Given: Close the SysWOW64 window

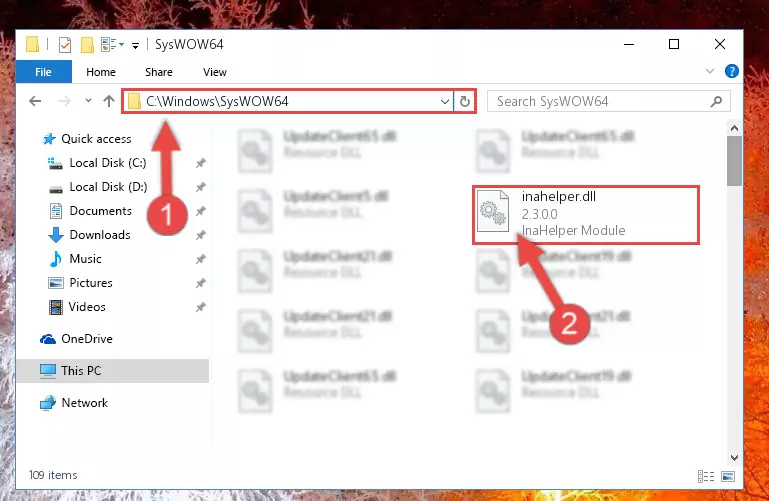Looking at the screenshot, I should tap(719, 45).
